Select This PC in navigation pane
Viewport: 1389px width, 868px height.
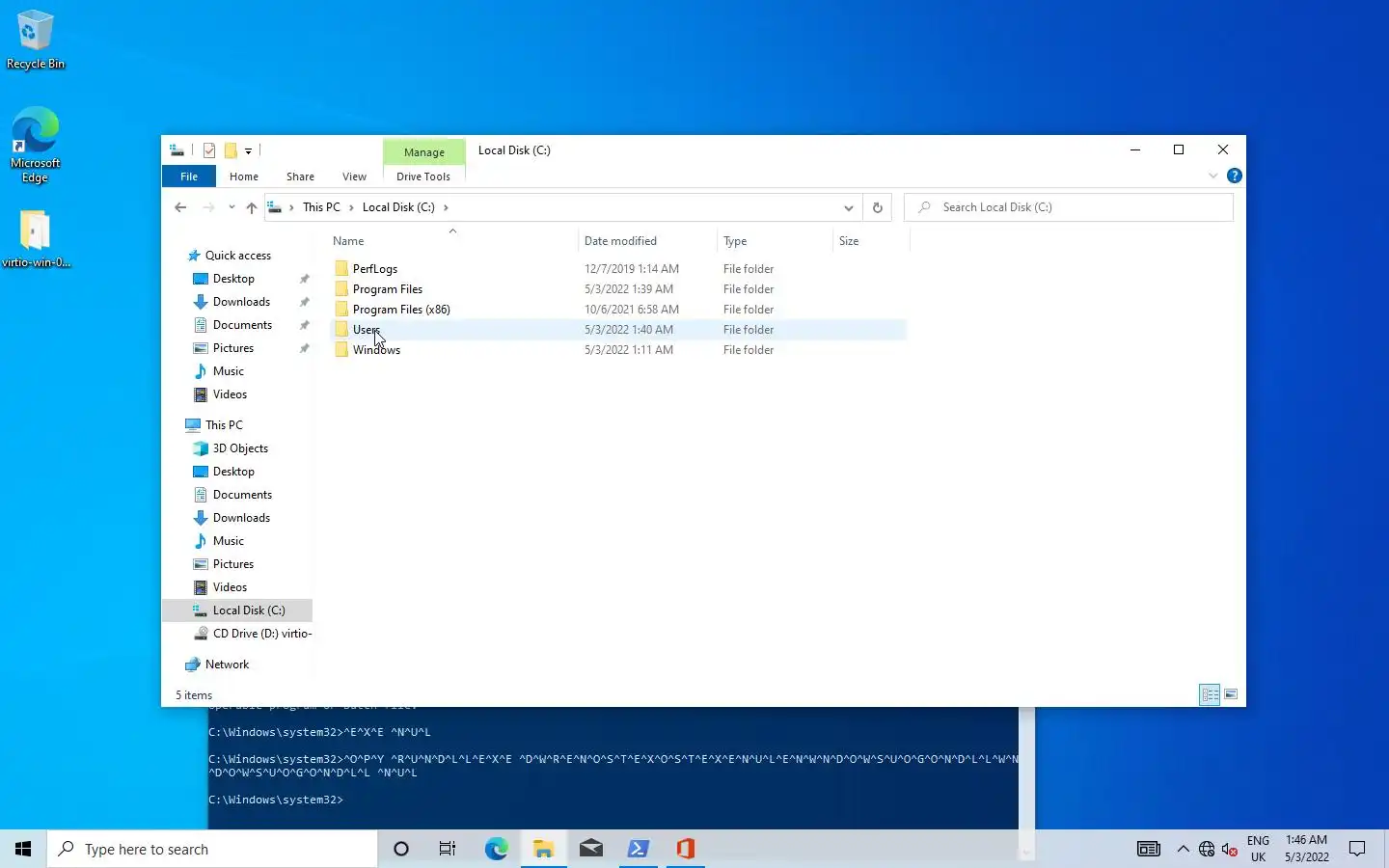(224, 425)
